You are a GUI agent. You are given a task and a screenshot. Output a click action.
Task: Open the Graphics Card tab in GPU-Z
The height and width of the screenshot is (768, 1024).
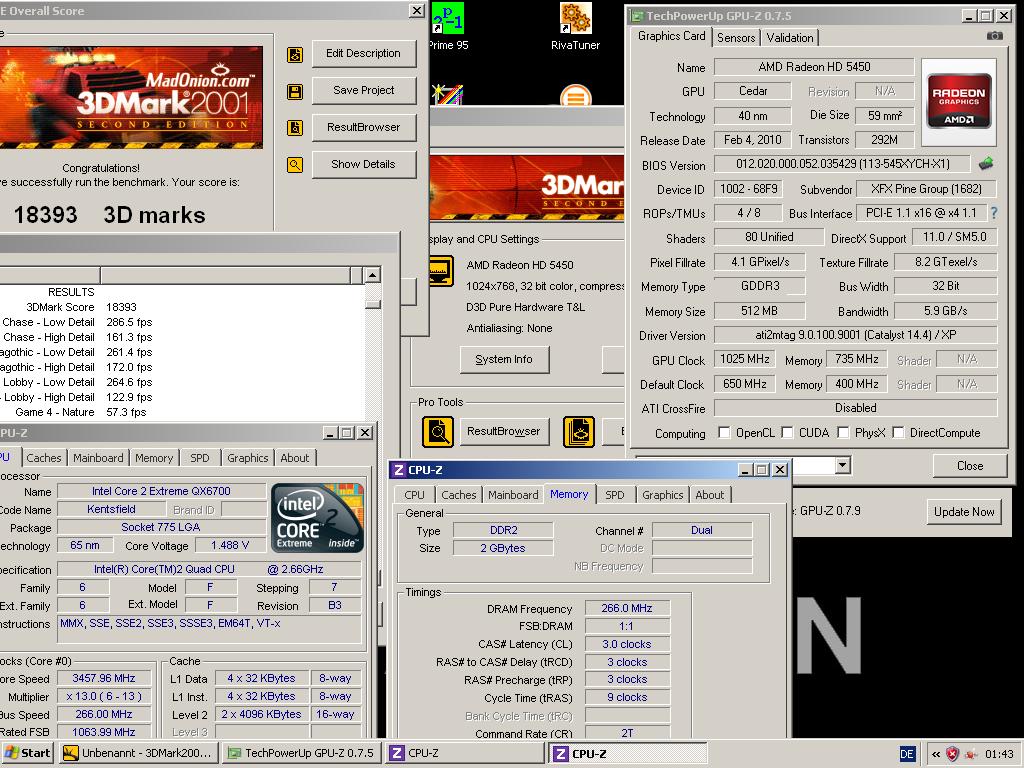click(671, 37)
